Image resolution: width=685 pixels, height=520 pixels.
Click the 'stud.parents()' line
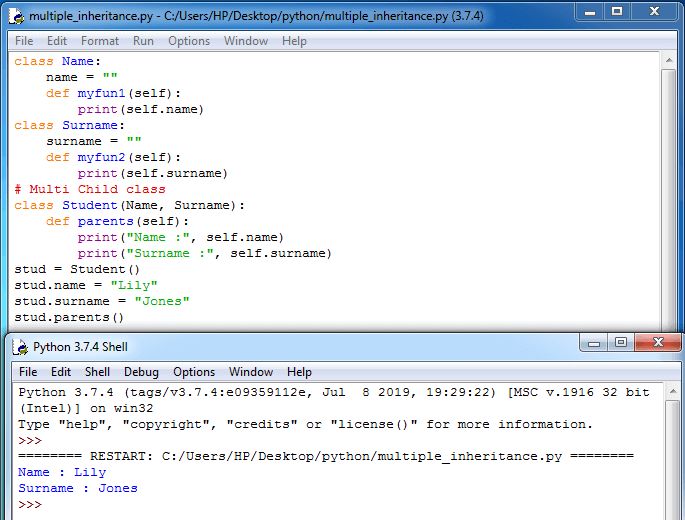coord(69,317)
